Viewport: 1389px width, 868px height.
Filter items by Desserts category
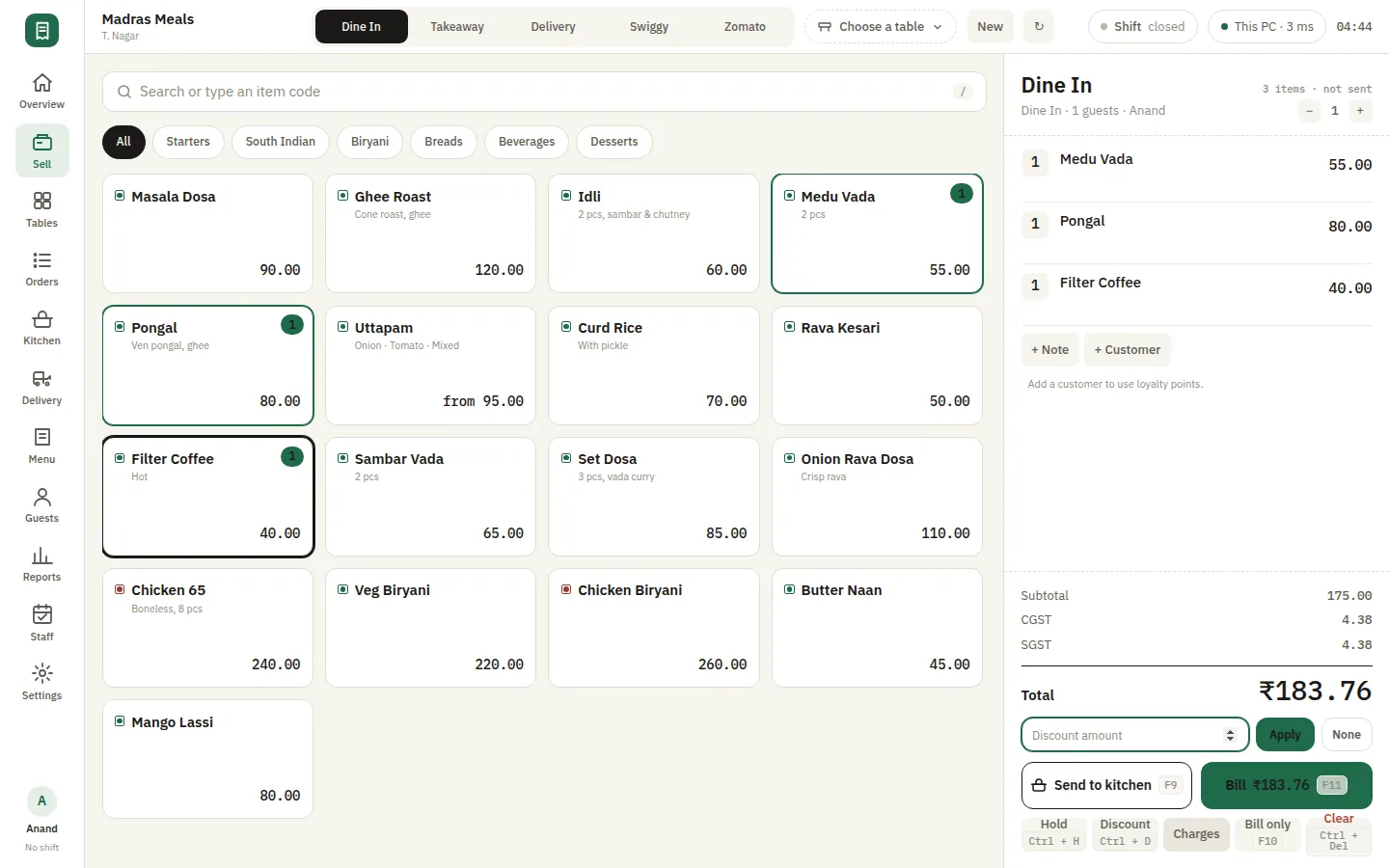(614, 142)
